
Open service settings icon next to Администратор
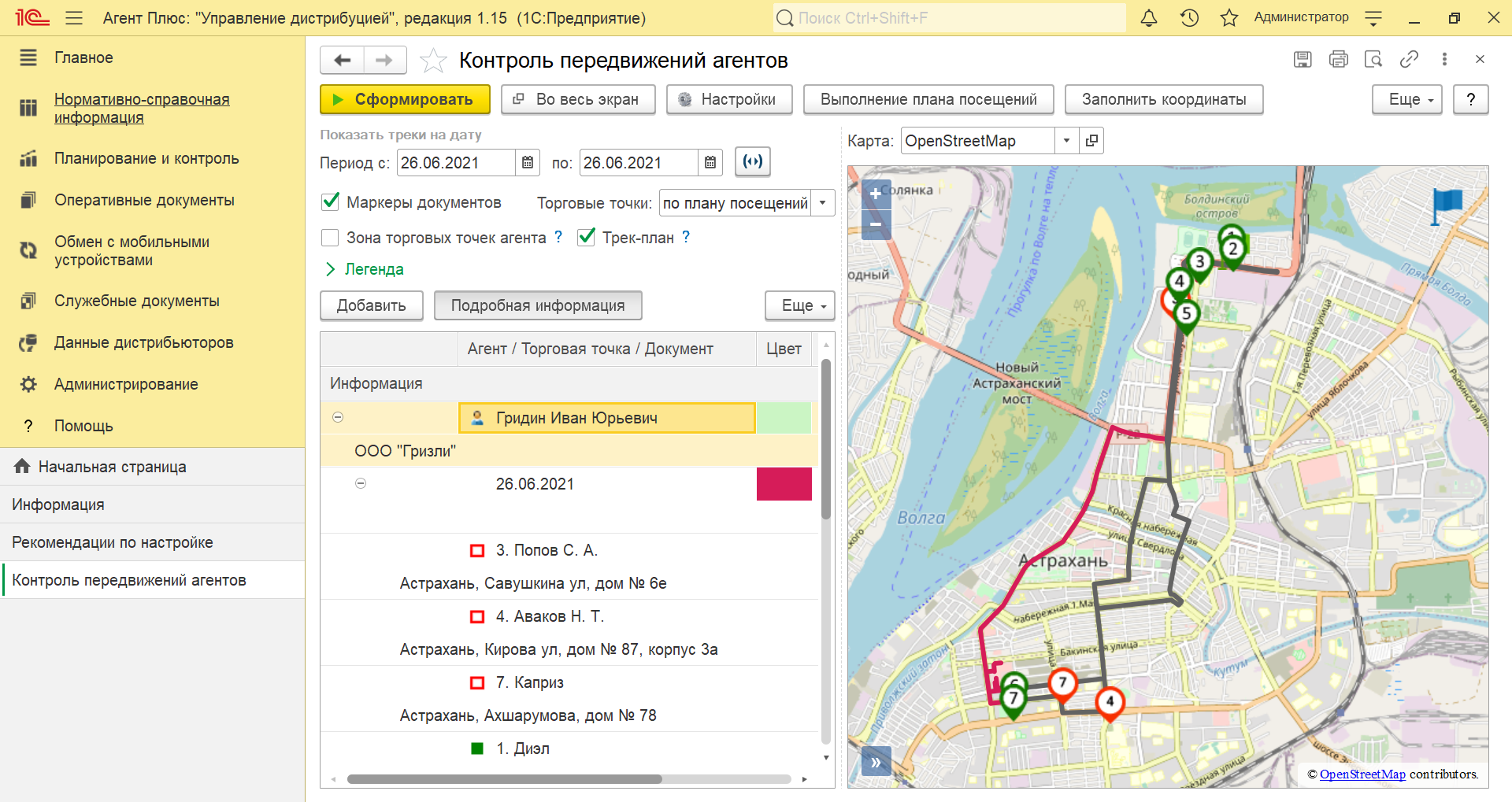coord(1373,17)
